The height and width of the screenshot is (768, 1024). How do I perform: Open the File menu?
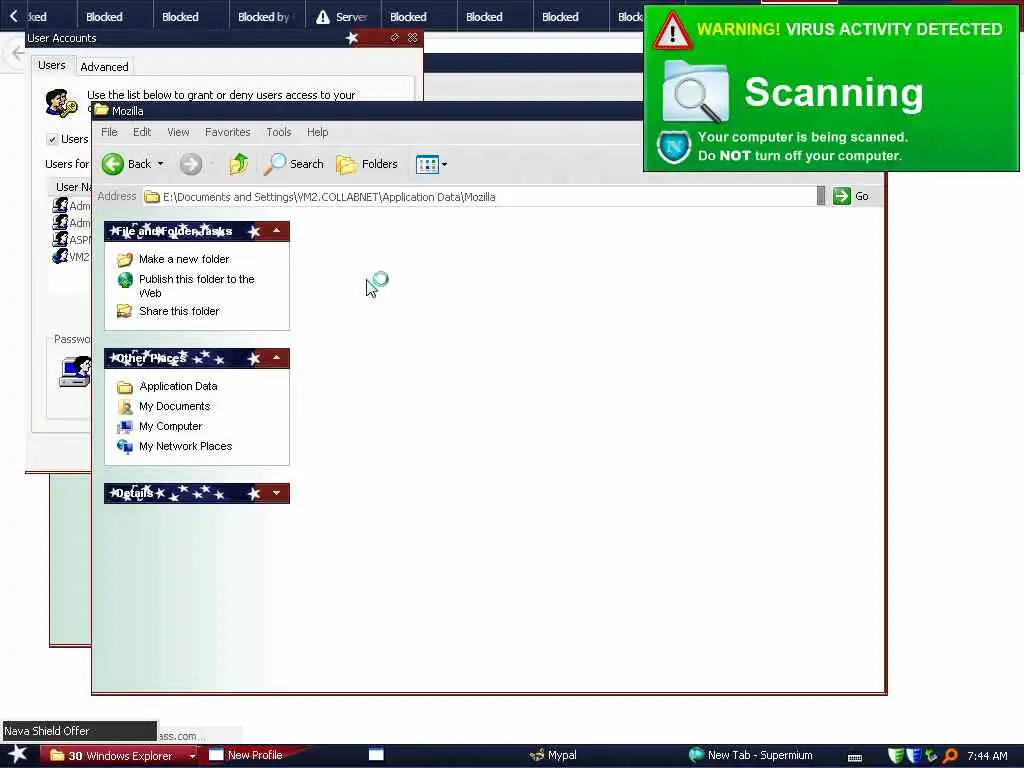click(x=109, y=132)
